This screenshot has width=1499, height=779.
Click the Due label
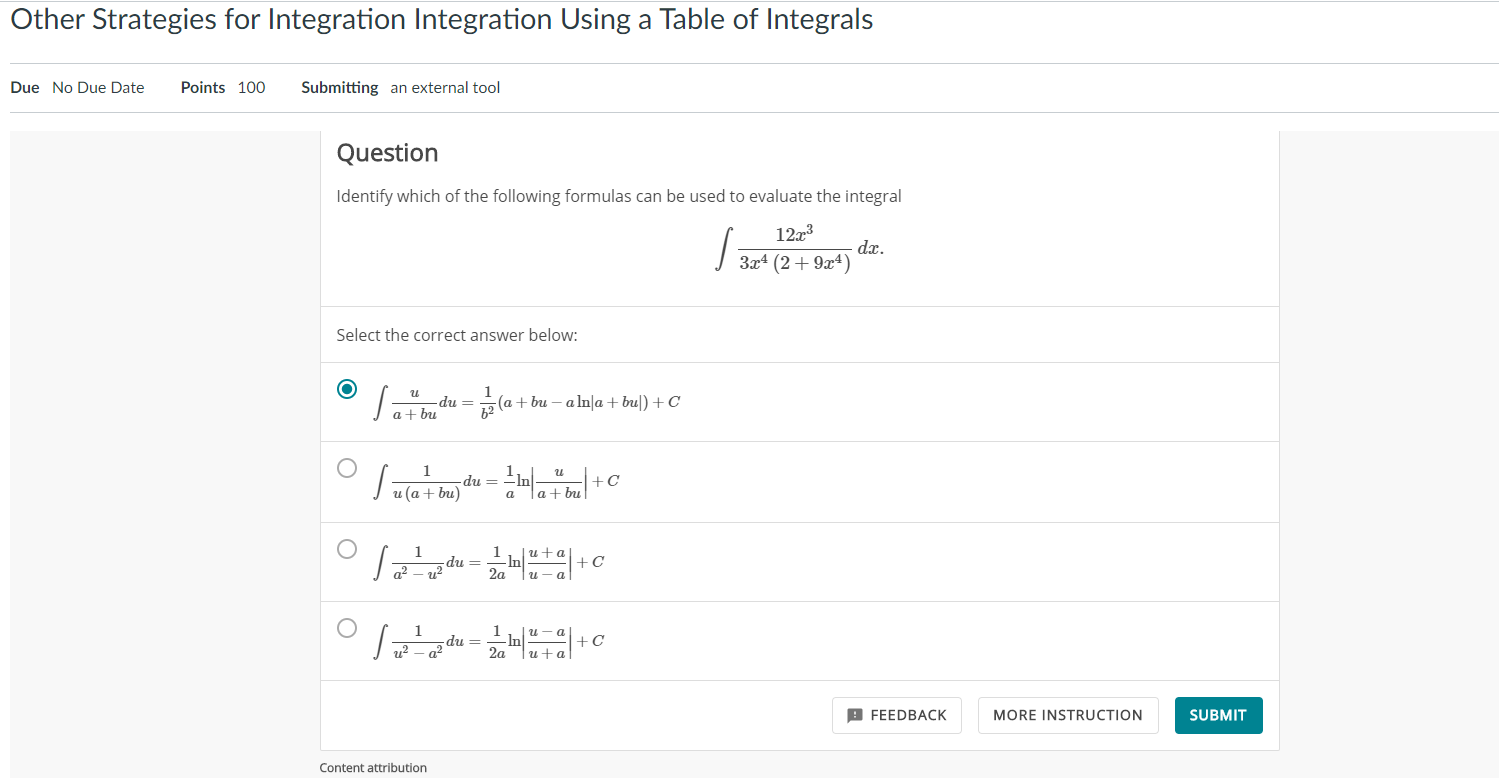(25, 87)
